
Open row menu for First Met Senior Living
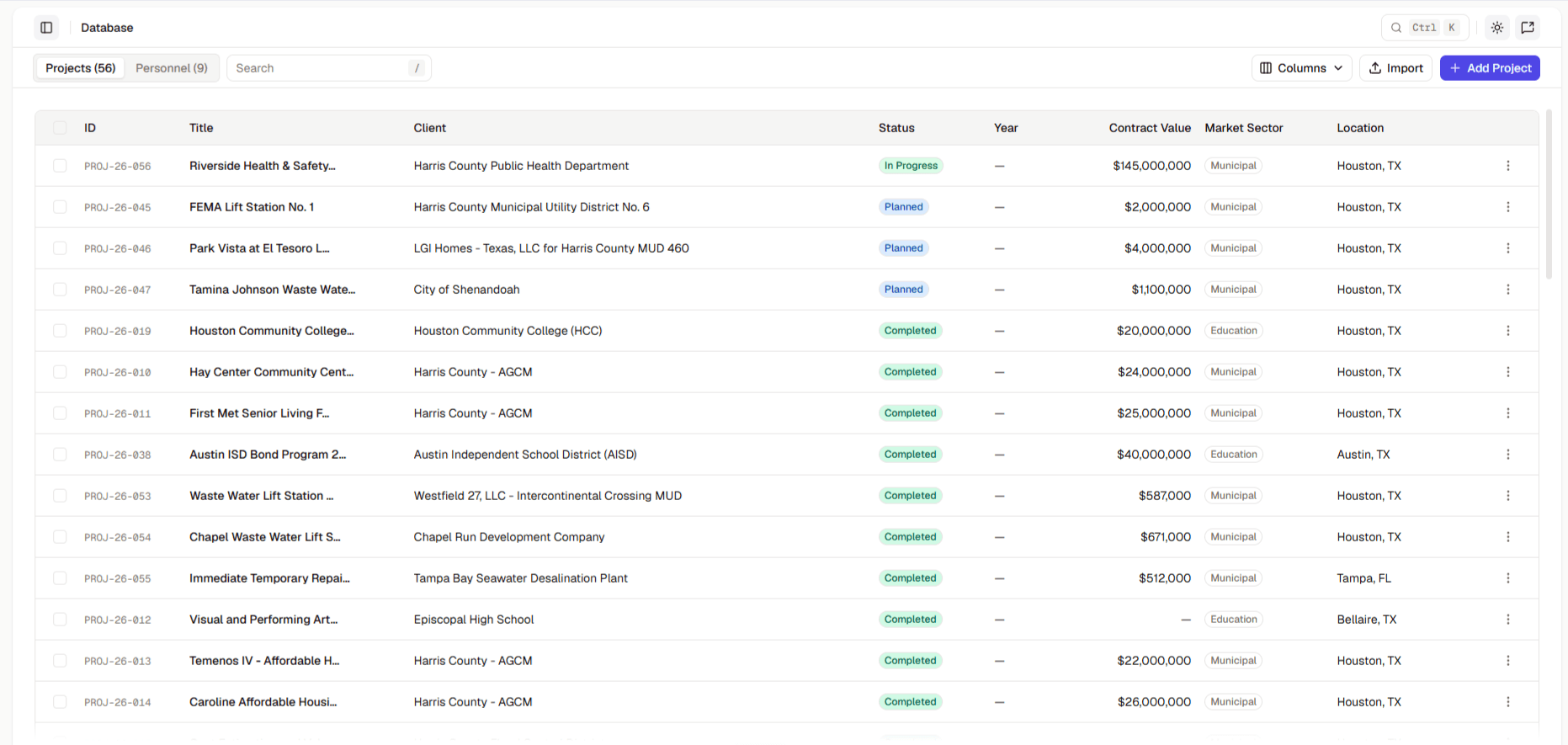[x=1508, y=413]
